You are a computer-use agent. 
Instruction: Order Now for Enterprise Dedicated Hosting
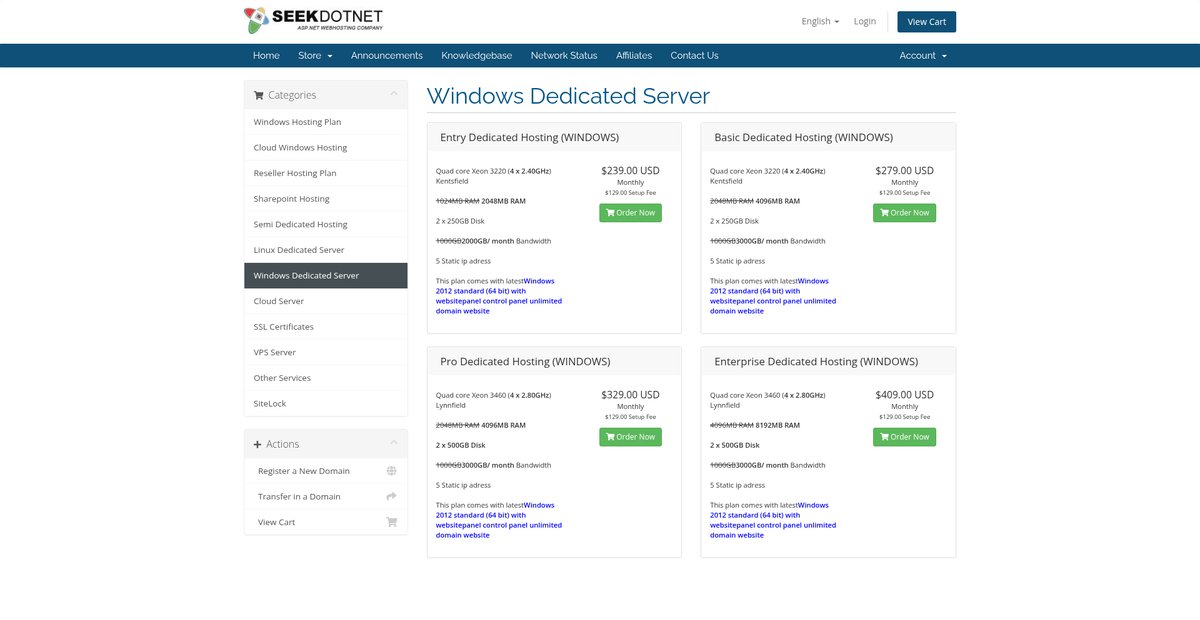pos(904,437)
